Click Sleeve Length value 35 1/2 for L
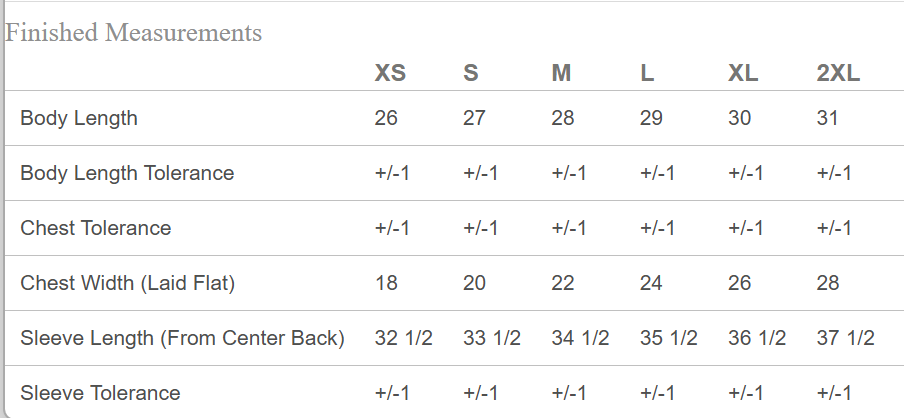 click(668, 338)
